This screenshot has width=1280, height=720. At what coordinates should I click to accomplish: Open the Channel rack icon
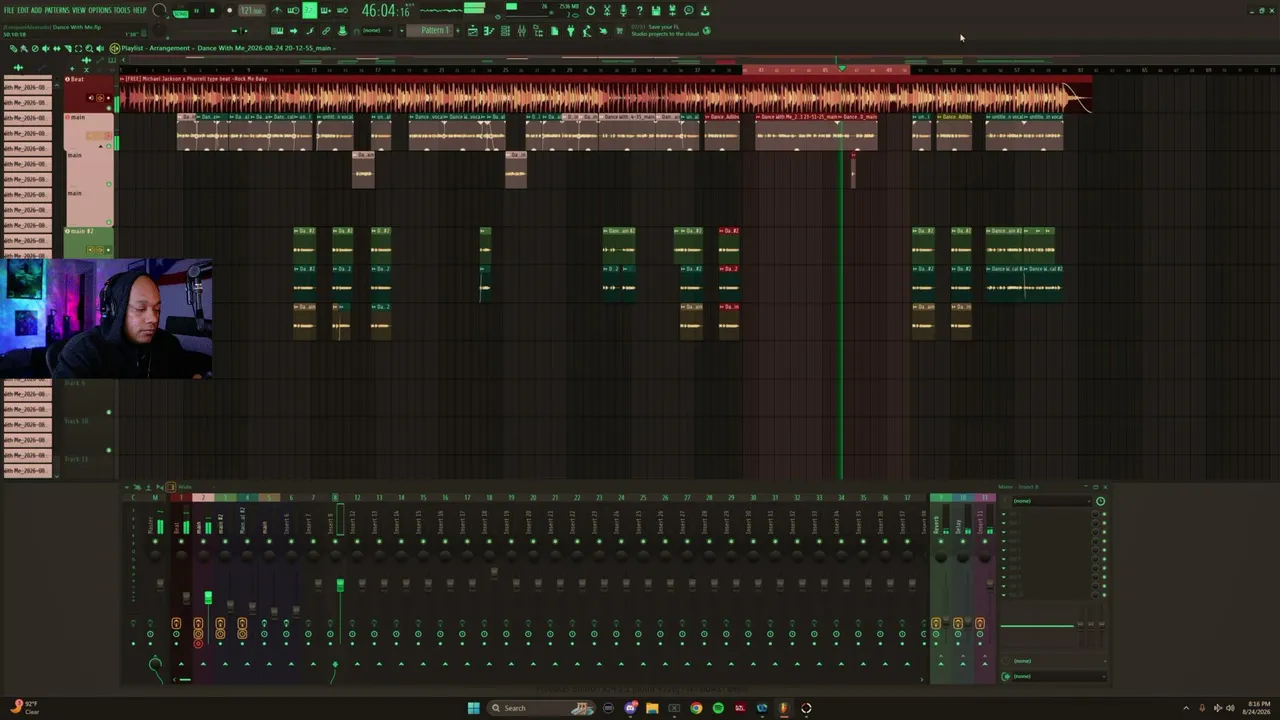coord(505,31)
